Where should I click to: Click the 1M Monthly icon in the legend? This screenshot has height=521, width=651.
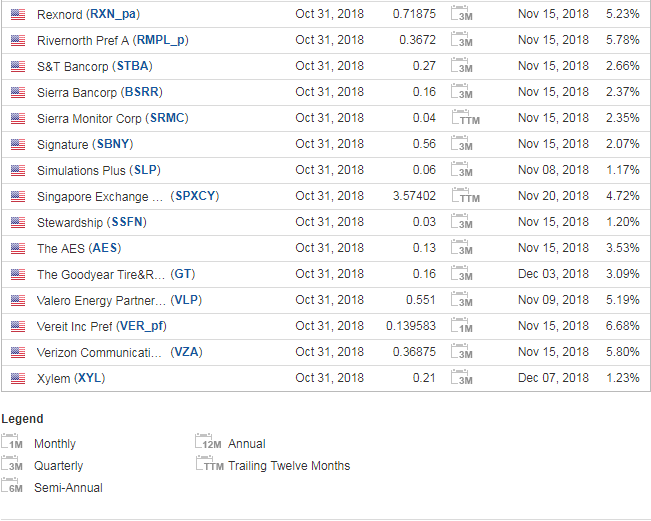coord(12,442)
